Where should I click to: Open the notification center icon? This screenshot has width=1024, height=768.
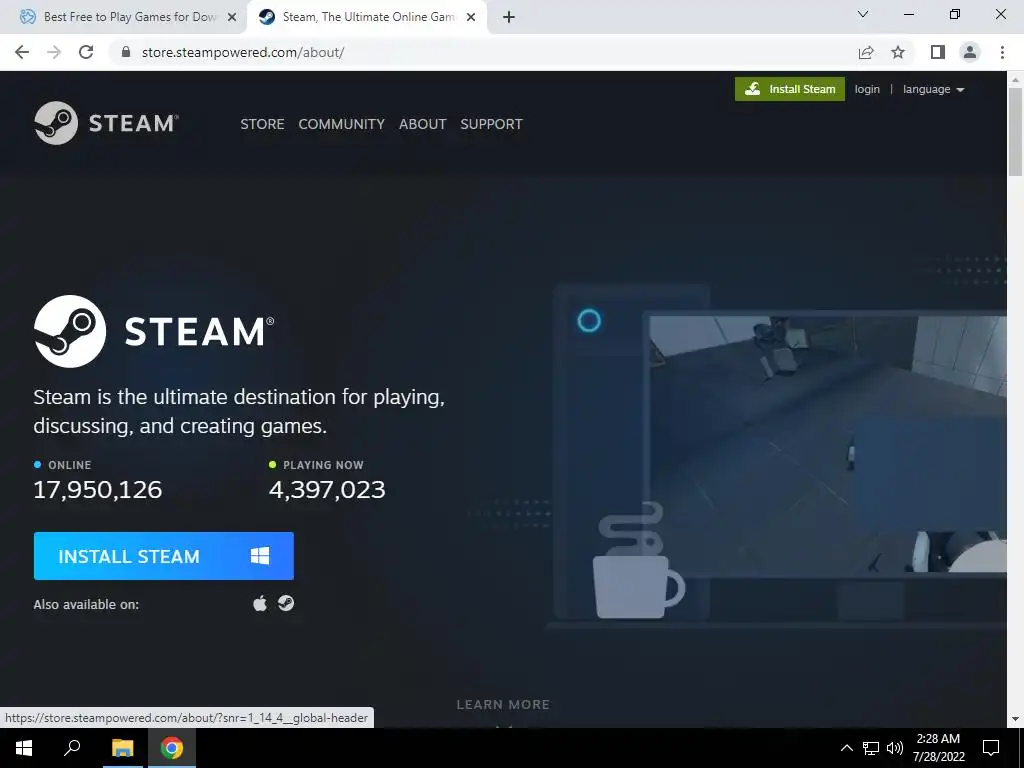pyautogui.click(x=991, y=748)
